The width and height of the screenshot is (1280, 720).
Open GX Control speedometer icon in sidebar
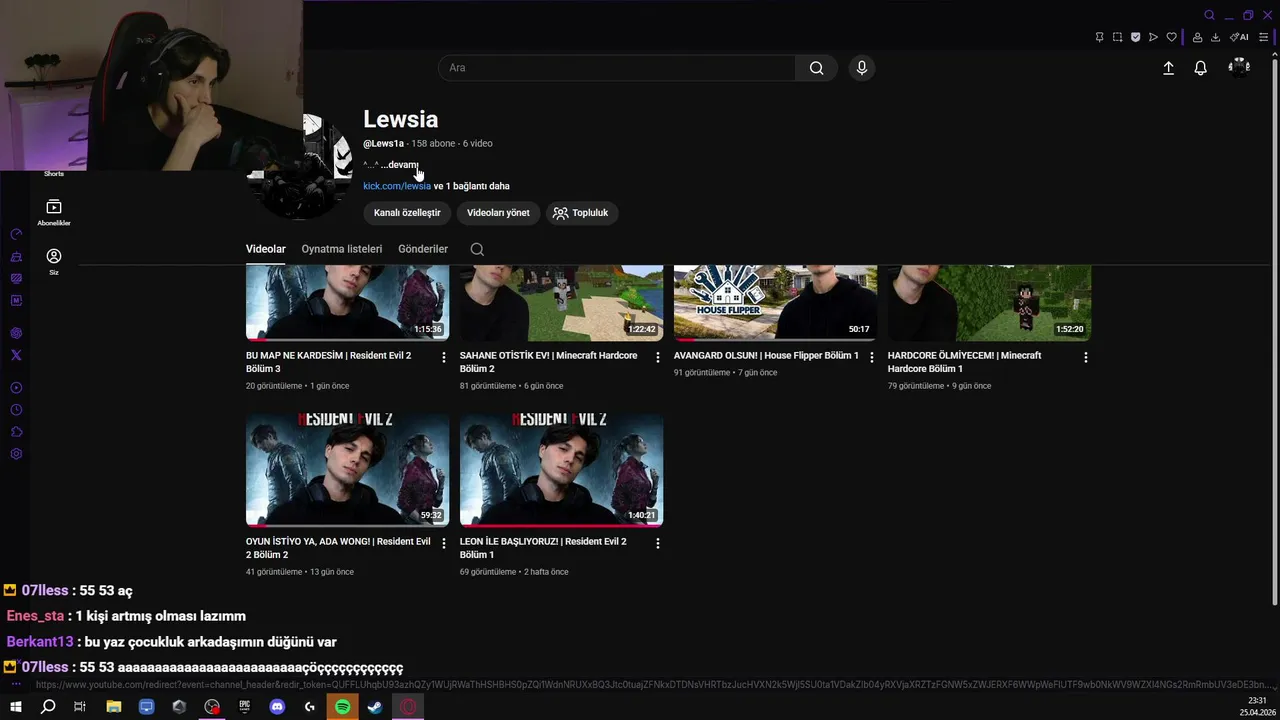point(16,234)
